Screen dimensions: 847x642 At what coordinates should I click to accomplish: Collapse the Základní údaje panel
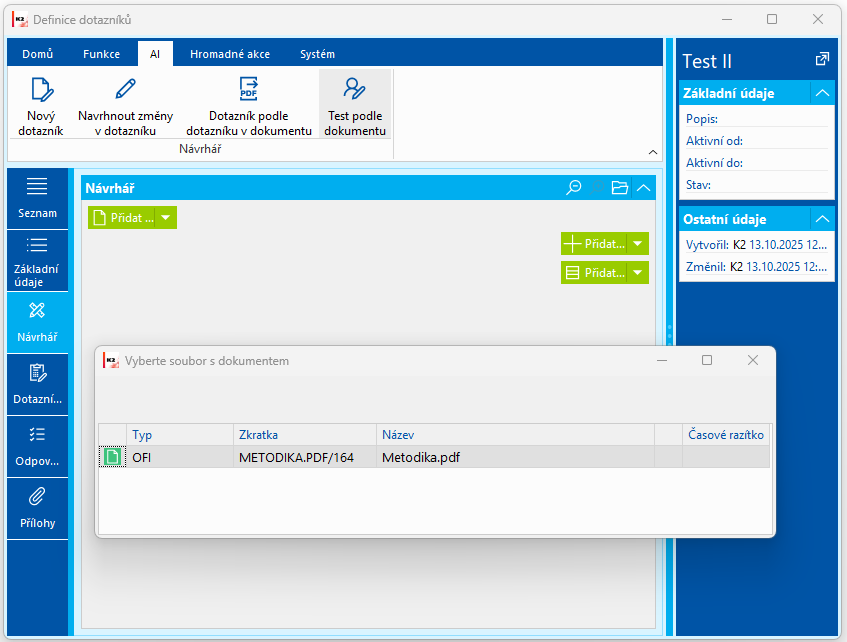822,93
